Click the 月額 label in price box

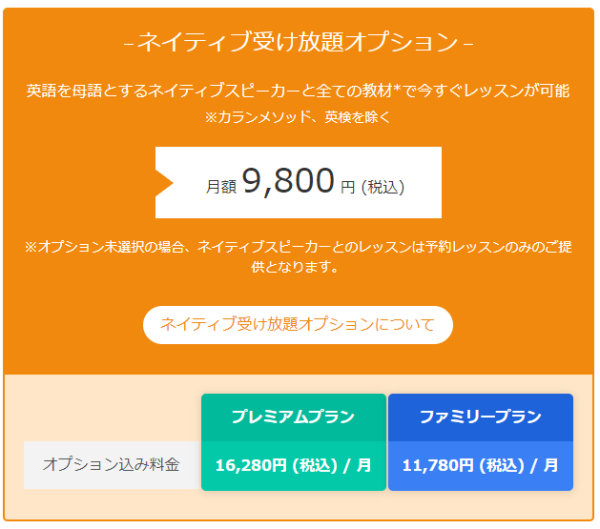pos(221,187)
